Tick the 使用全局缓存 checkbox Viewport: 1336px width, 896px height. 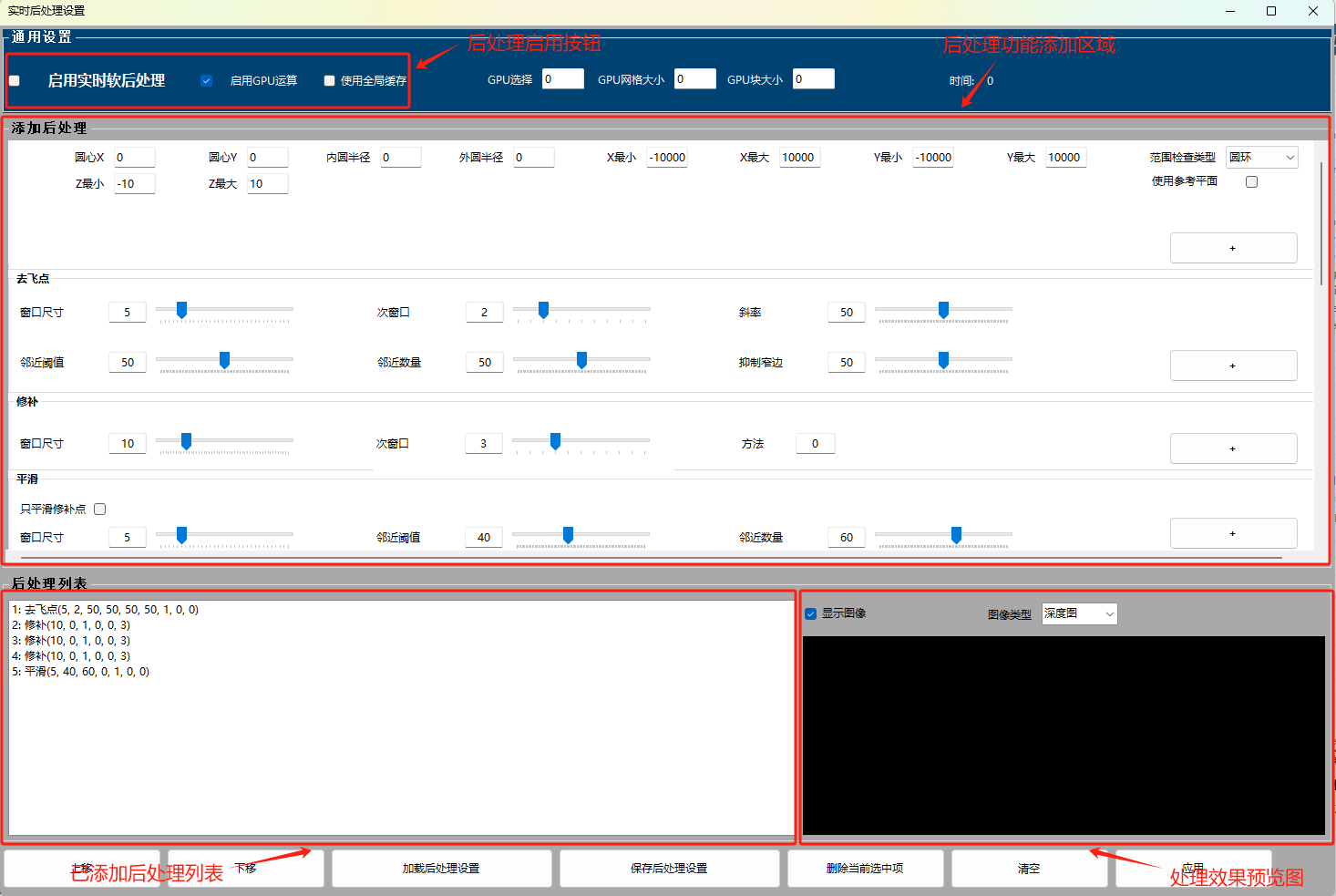[330, 81]
